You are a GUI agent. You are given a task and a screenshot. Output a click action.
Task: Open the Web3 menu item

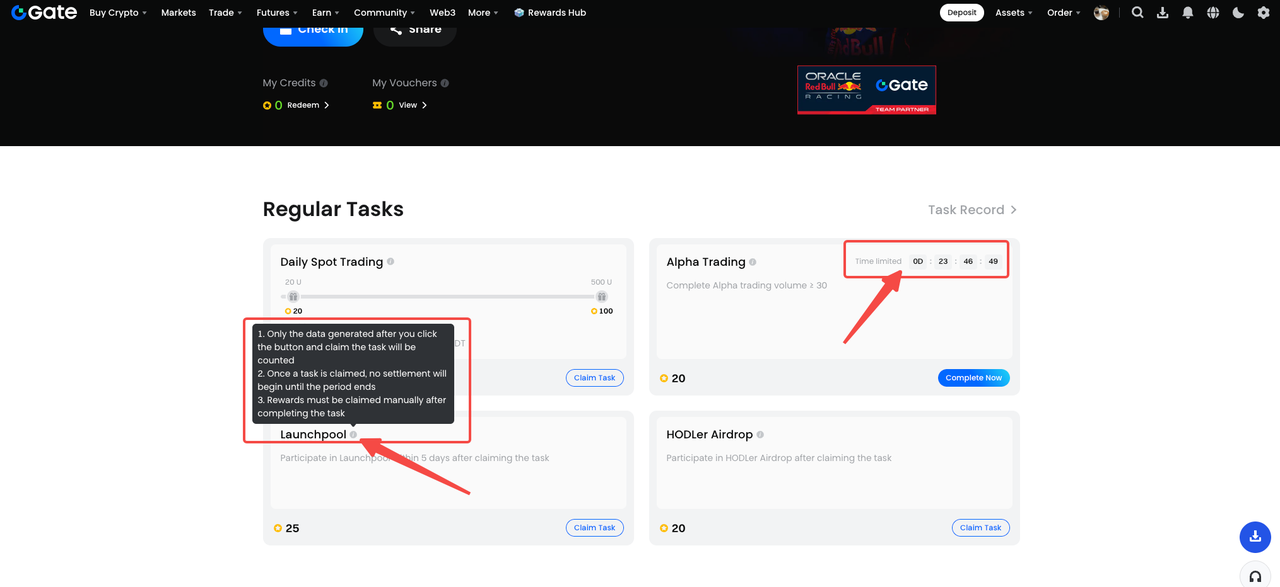(x=442, y=12)
